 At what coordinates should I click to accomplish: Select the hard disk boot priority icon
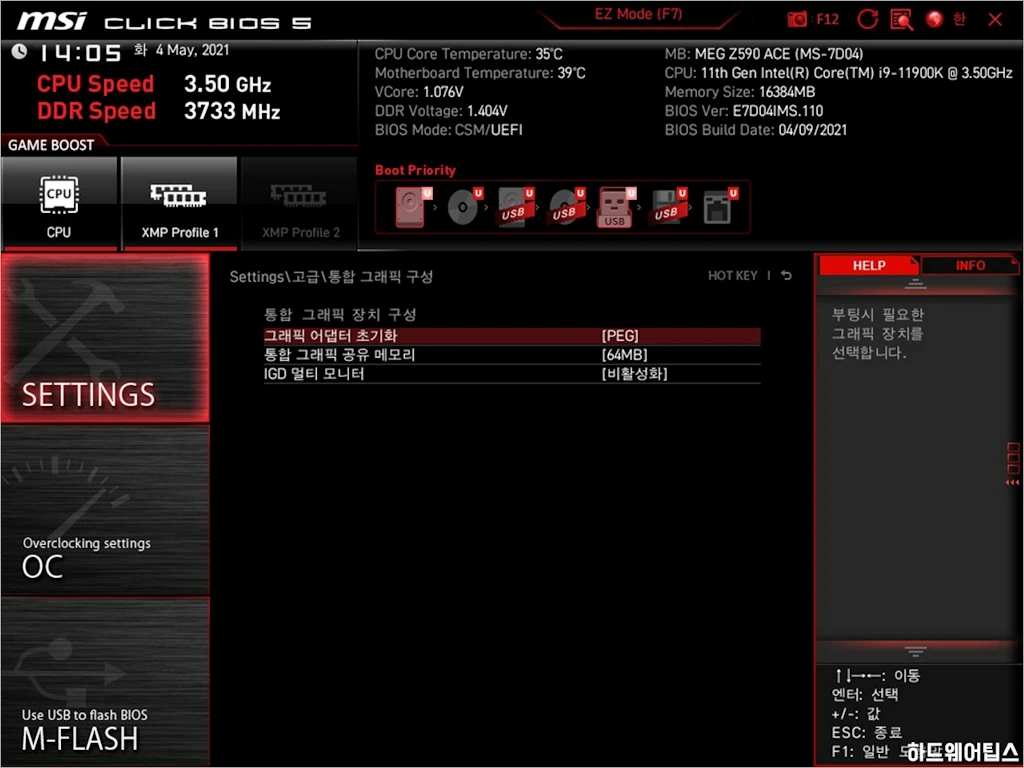point(413,207)
